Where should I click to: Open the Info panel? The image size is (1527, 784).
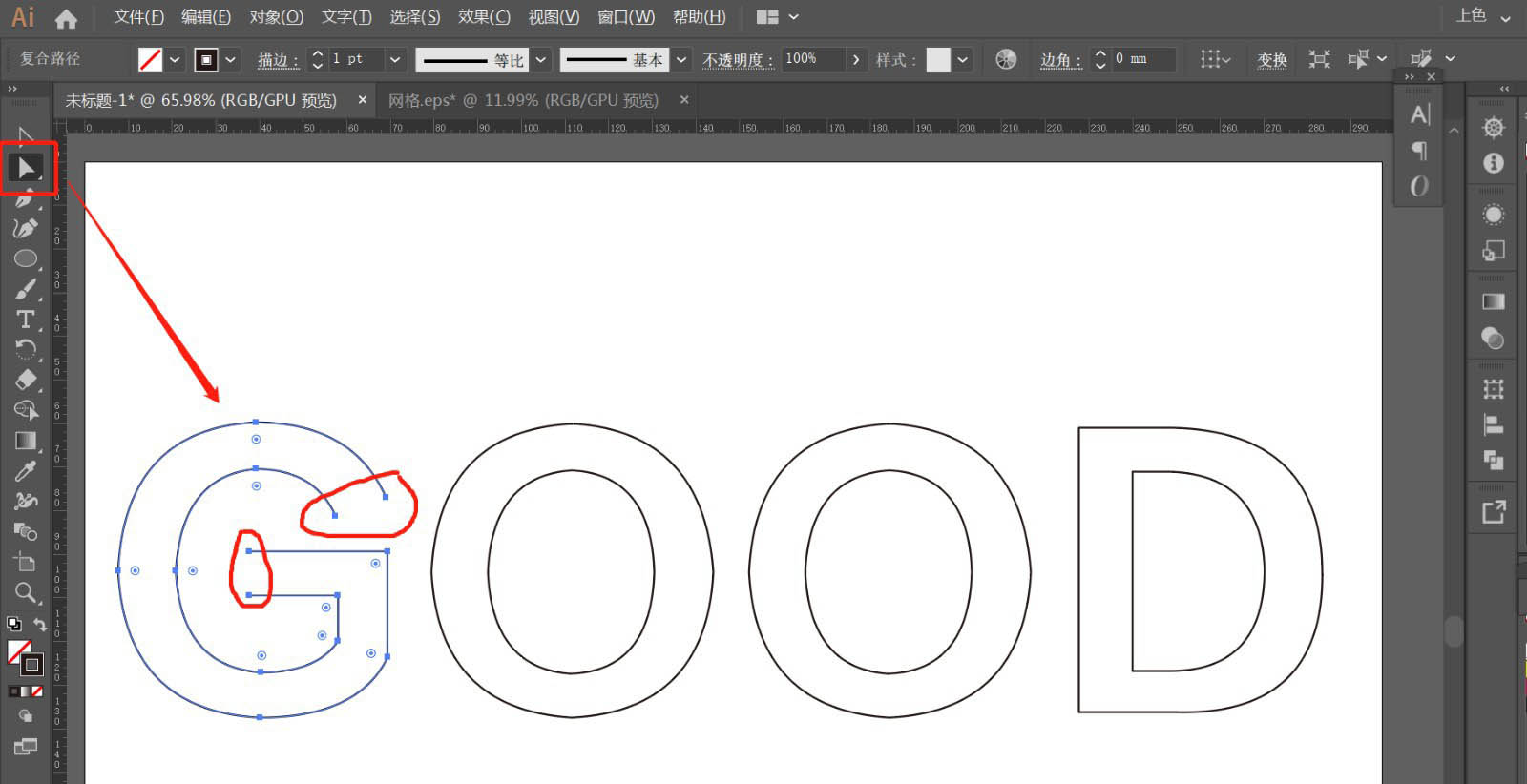tap(1494, 163)
